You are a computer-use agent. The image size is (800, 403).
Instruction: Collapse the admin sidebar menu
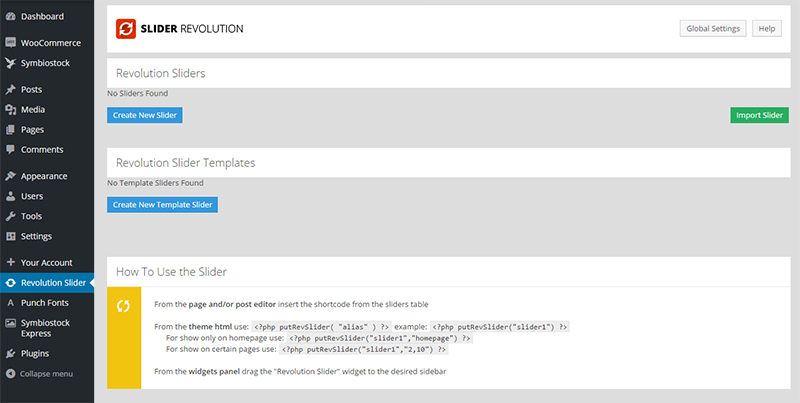39,374
